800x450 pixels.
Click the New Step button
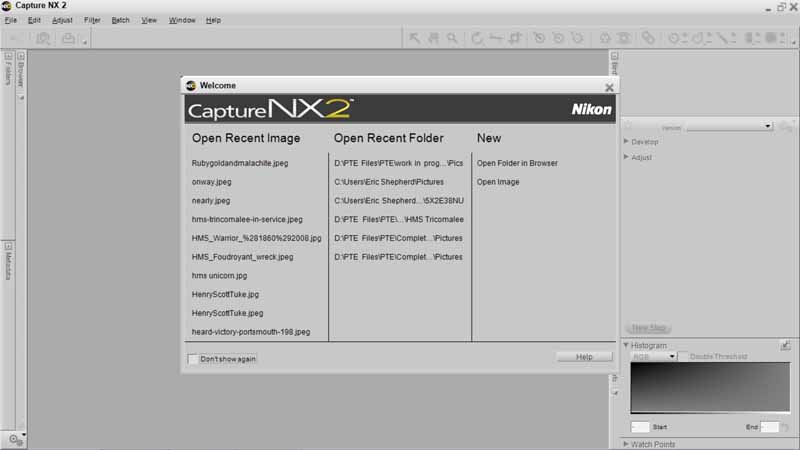click(x=648, y=328)
